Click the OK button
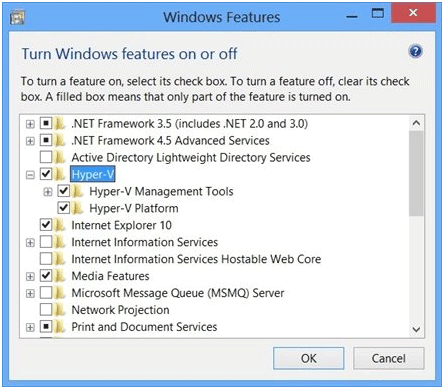Screen dimensions: 444x389 309,358
